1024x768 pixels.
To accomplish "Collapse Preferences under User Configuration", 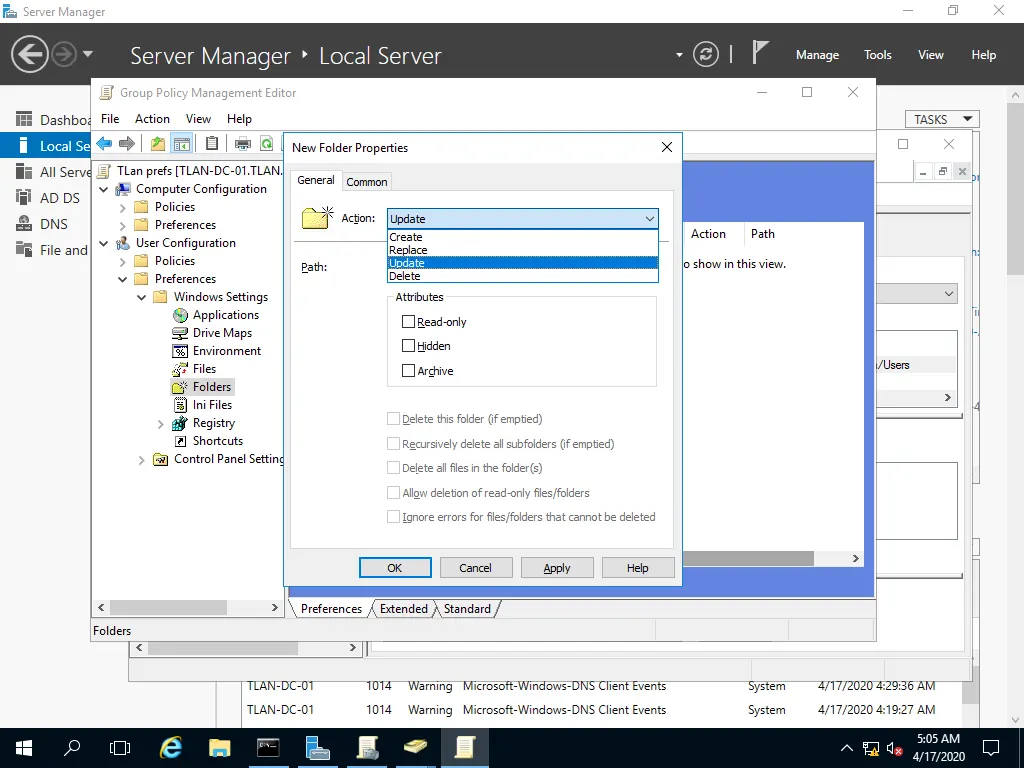I will pyautogui.click(x=123, y=280).
